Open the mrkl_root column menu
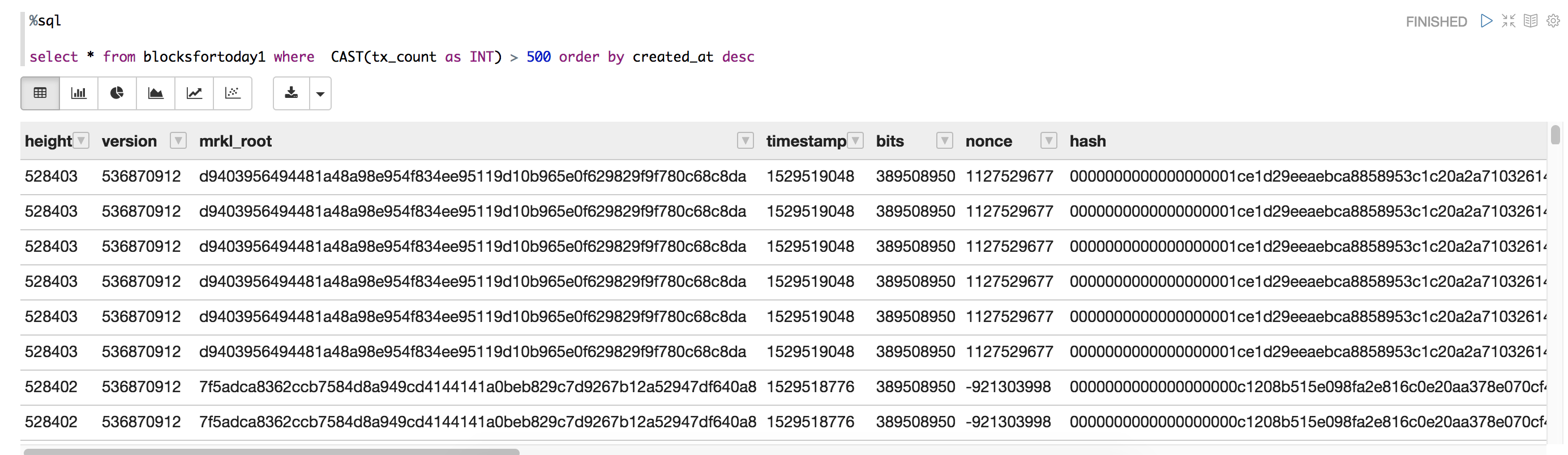The height and width of the screenshot is (455, 1568). (x=745, y=141)
